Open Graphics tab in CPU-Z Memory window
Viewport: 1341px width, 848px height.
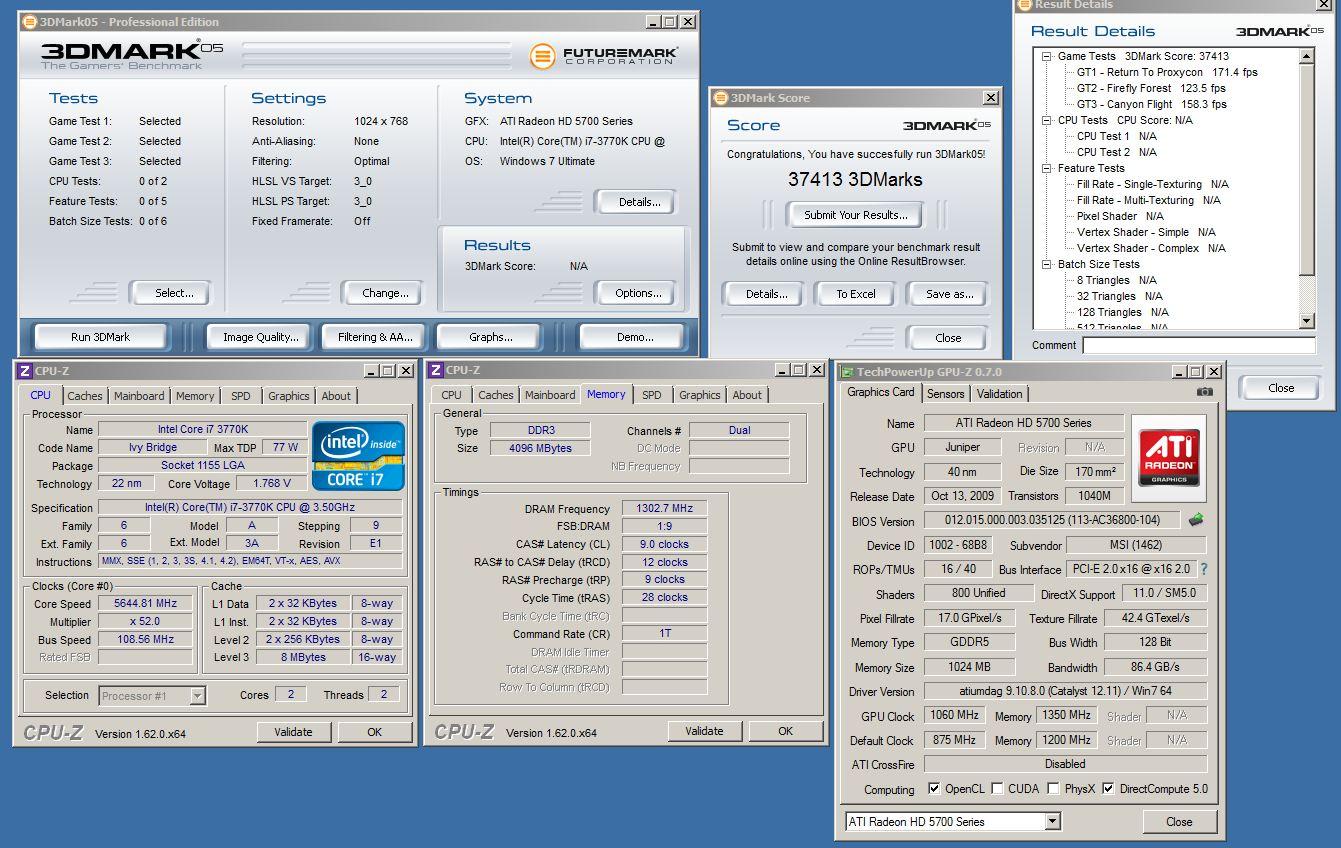tap(700, 395)
